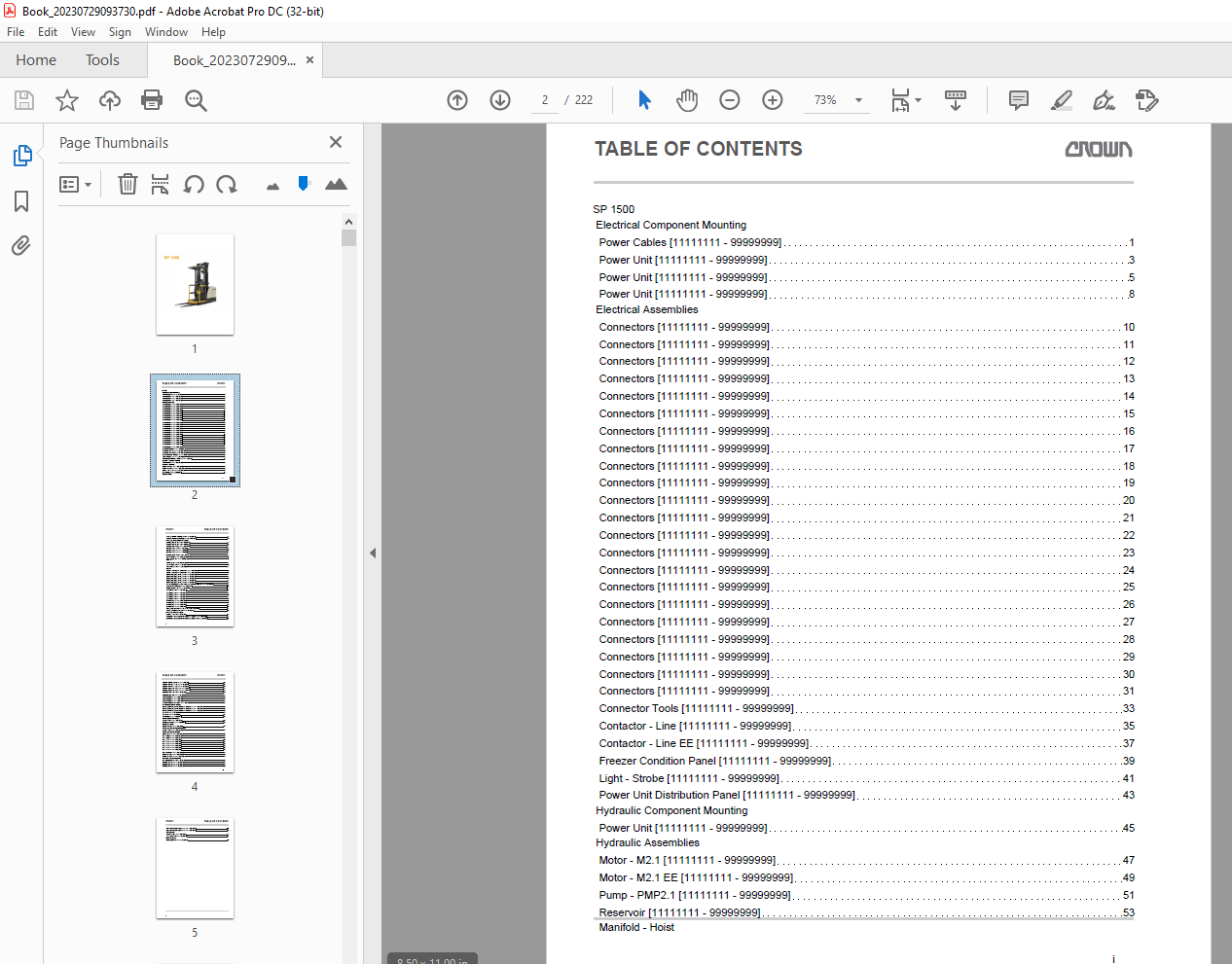Open the File menu
Screen dimensions: 1232x964
16,32
